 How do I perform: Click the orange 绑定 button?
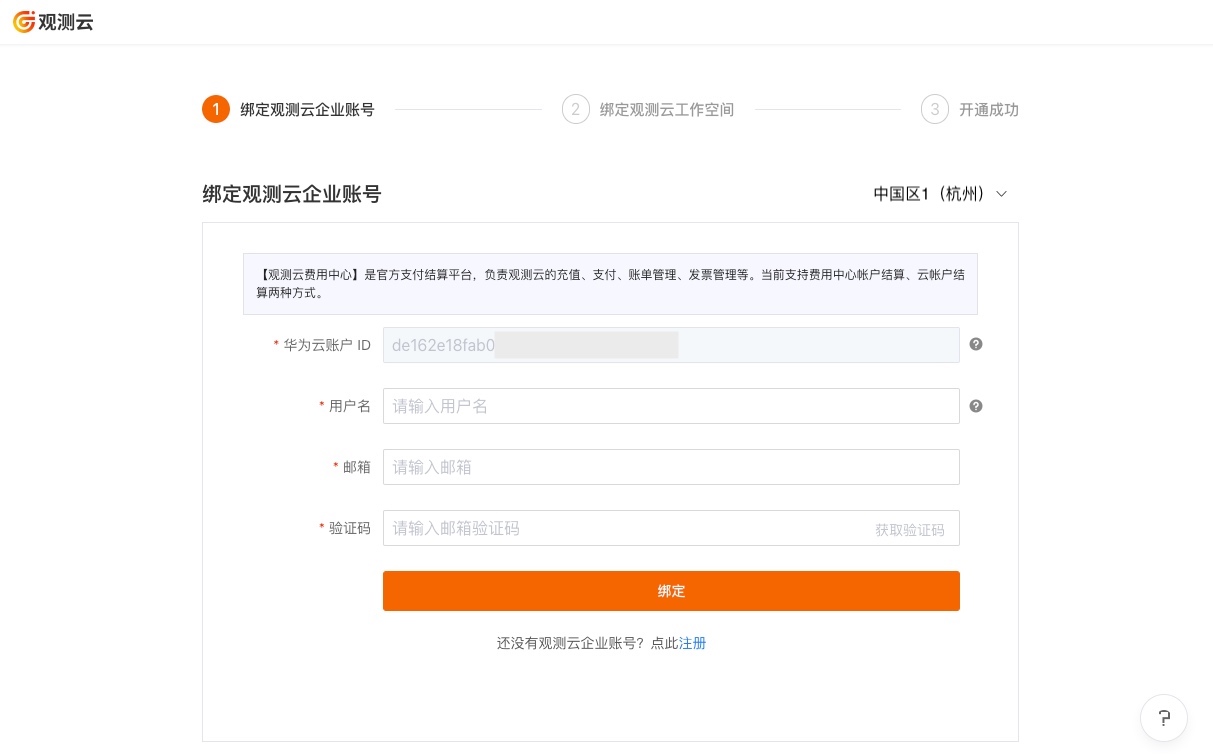click(671, 591)
